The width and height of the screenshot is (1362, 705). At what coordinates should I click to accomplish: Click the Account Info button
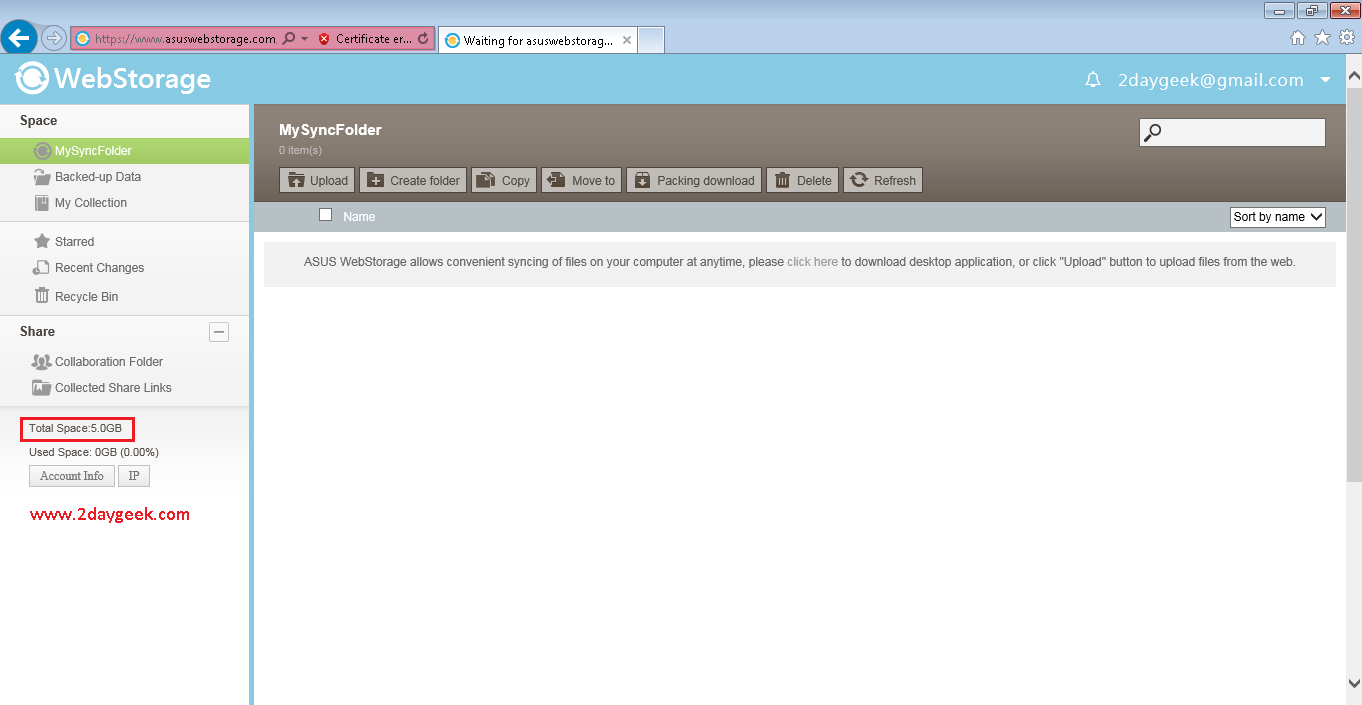click(x=72, y=476)
